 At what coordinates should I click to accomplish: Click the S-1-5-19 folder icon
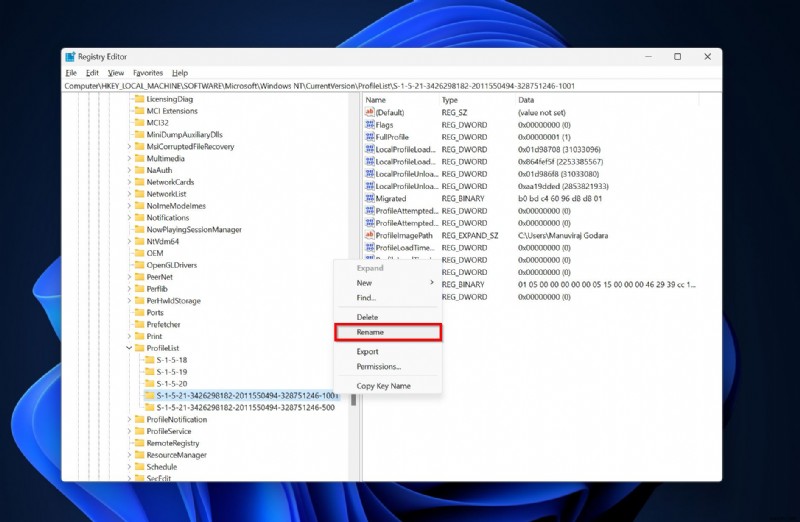coord(149,371)
